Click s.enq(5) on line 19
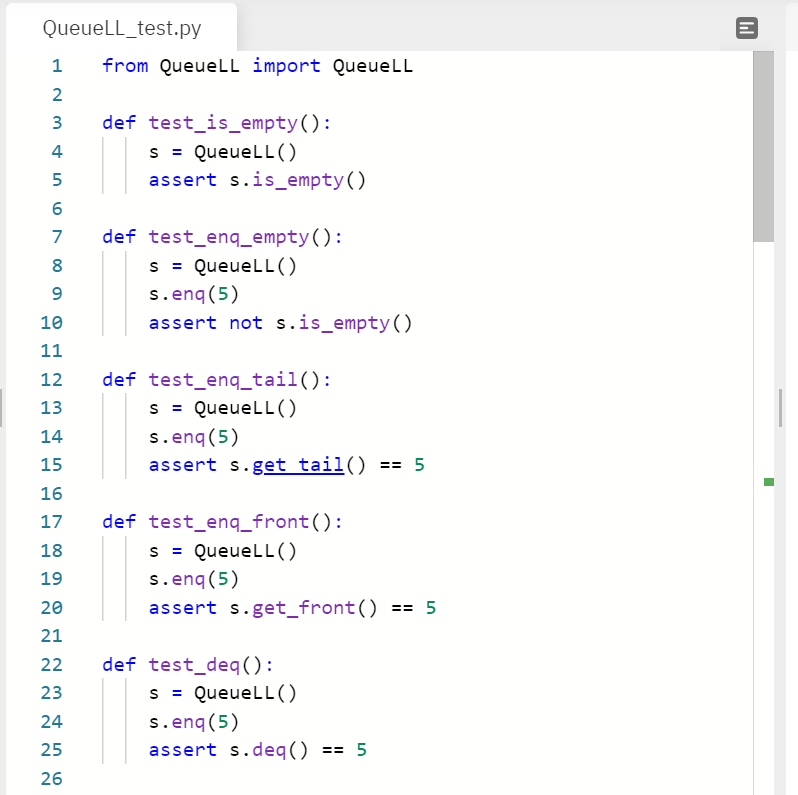 193,579
